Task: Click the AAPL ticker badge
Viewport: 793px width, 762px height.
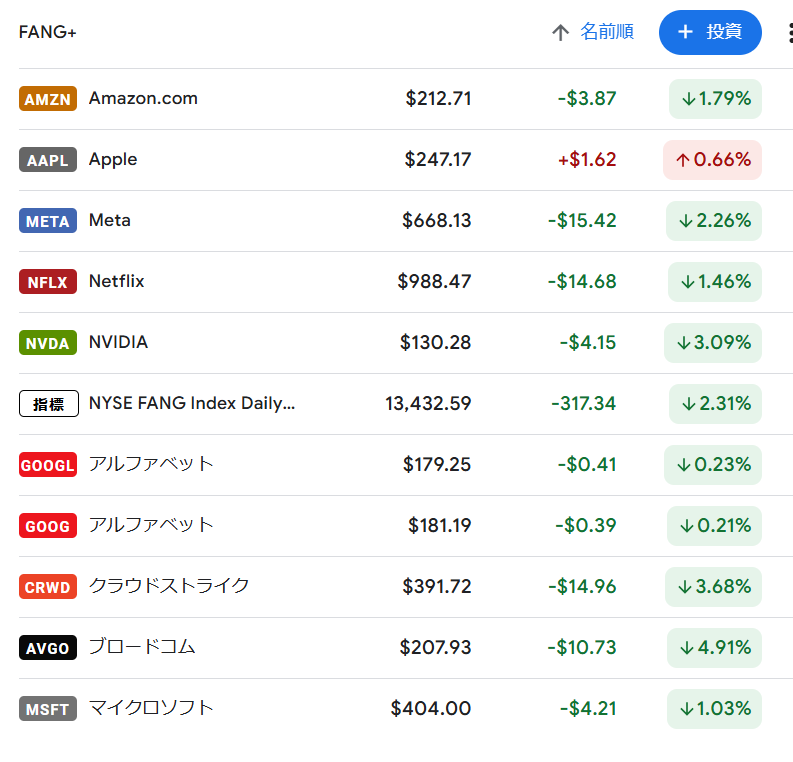Action: 48,160
